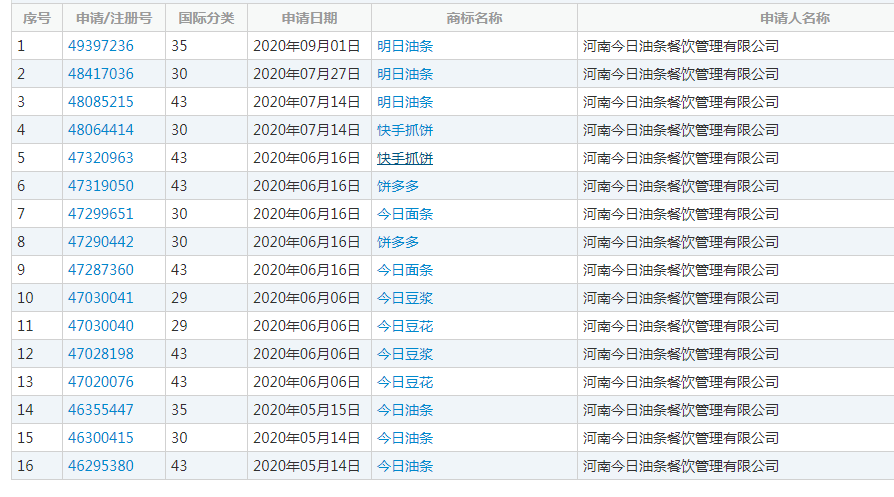The height and width of the screenshot is (497, 894).
Task: Open 今日油条 trademark in row 16
Action: 405,466
